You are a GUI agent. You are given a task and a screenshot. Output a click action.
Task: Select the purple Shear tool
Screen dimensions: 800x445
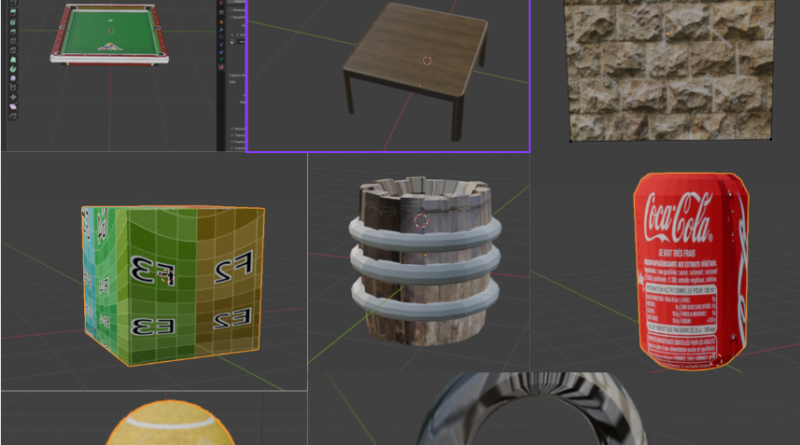[13, 106]
